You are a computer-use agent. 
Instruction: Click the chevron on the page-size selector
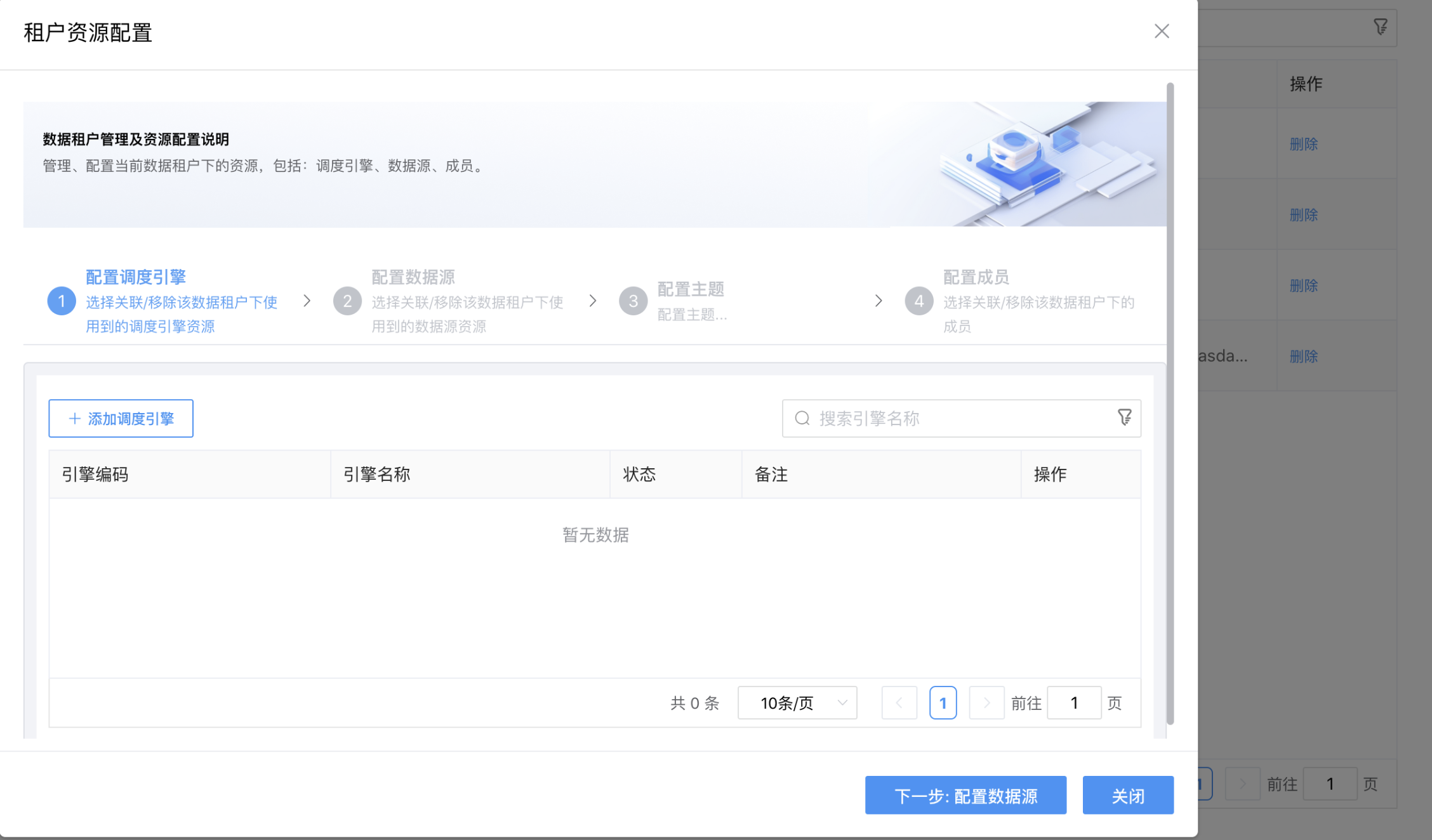pos(842,702)
